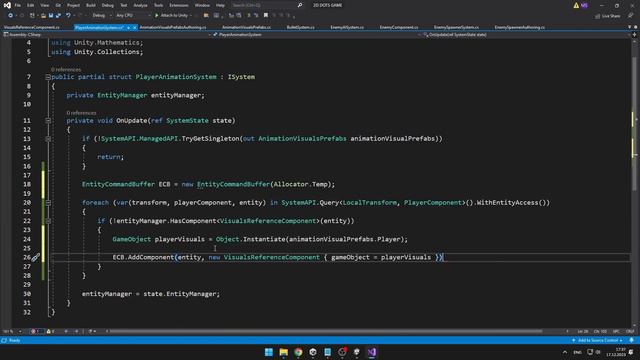Switch to VisualsReferenceComponent.cs tab

click(32, 27)
